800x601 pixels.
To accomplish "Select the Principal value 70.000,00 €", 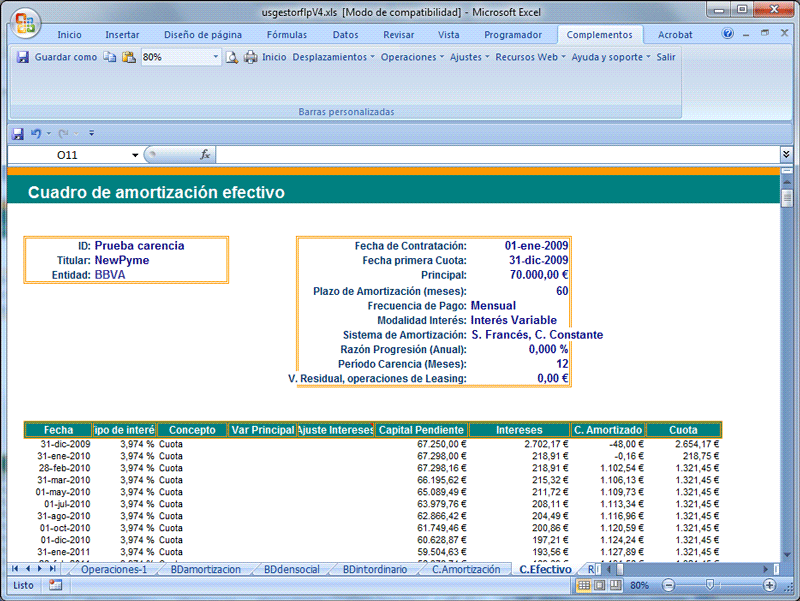I will click(539, 275).
